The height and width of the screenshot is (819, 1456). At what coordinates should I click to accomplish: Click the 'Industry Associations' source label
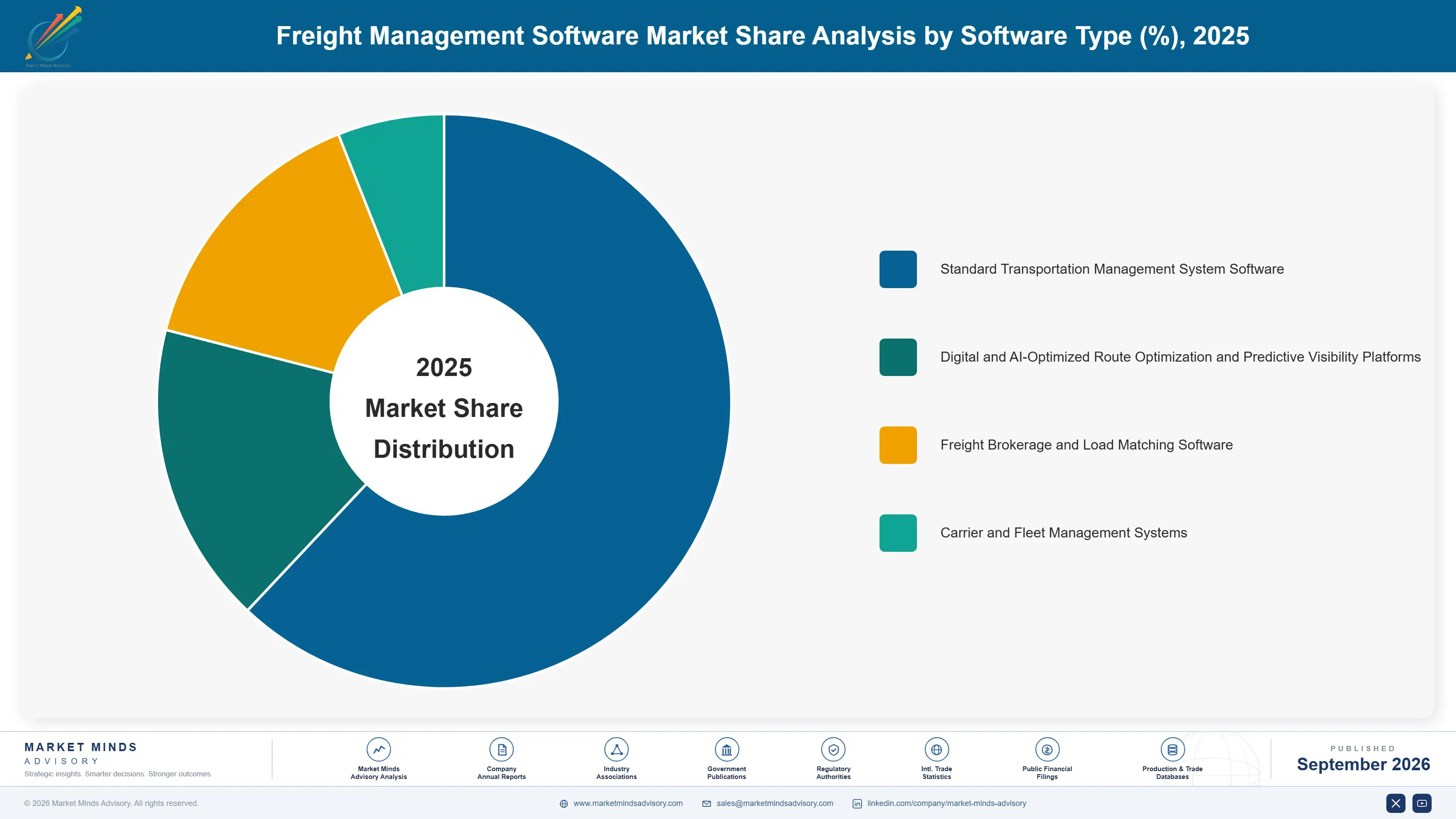tap(617, 773)
